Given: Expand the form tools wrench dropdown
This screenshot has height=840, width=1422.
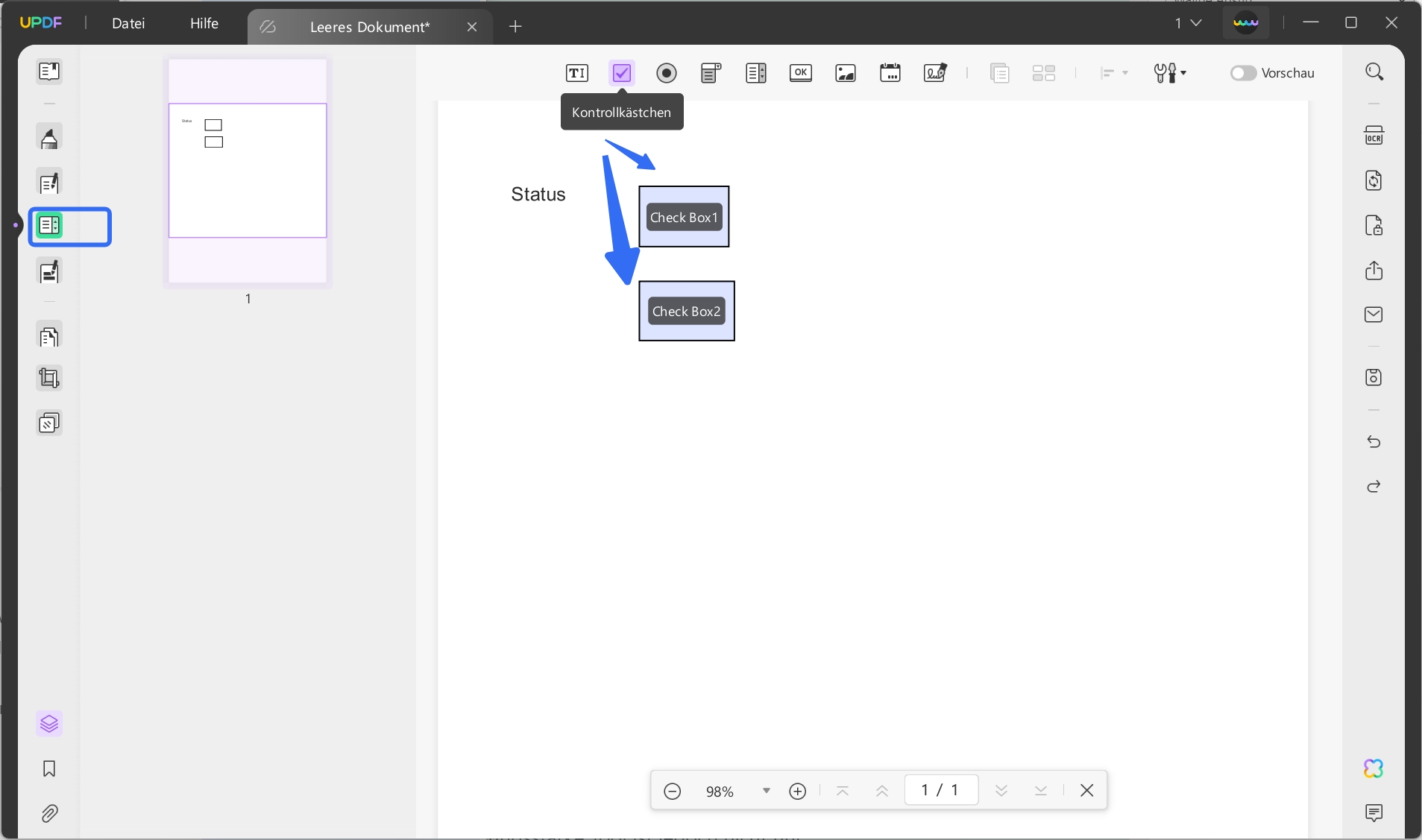Looking at the screenshot, I should [x=1170, y=73].
